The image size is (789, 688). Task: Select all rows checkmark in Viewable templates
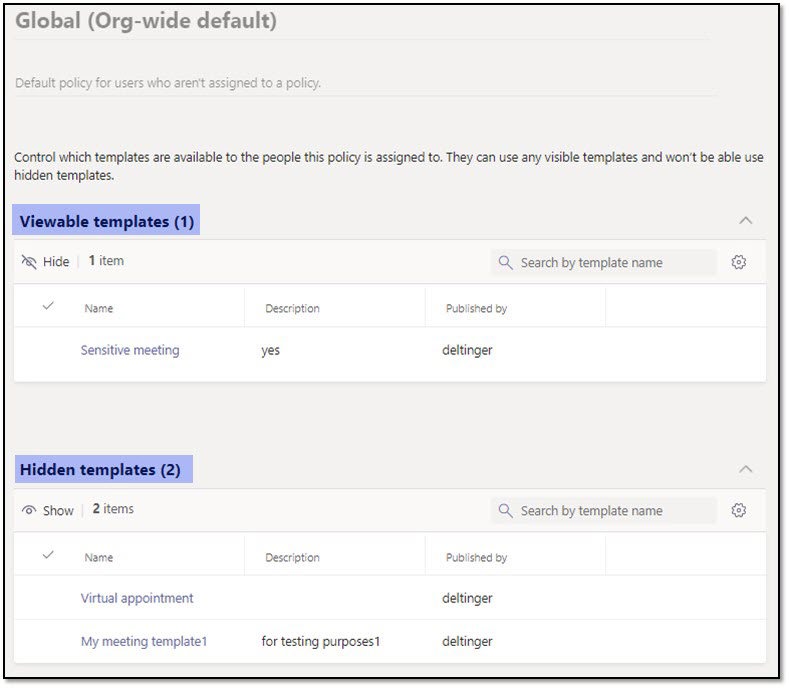[48, 307]
